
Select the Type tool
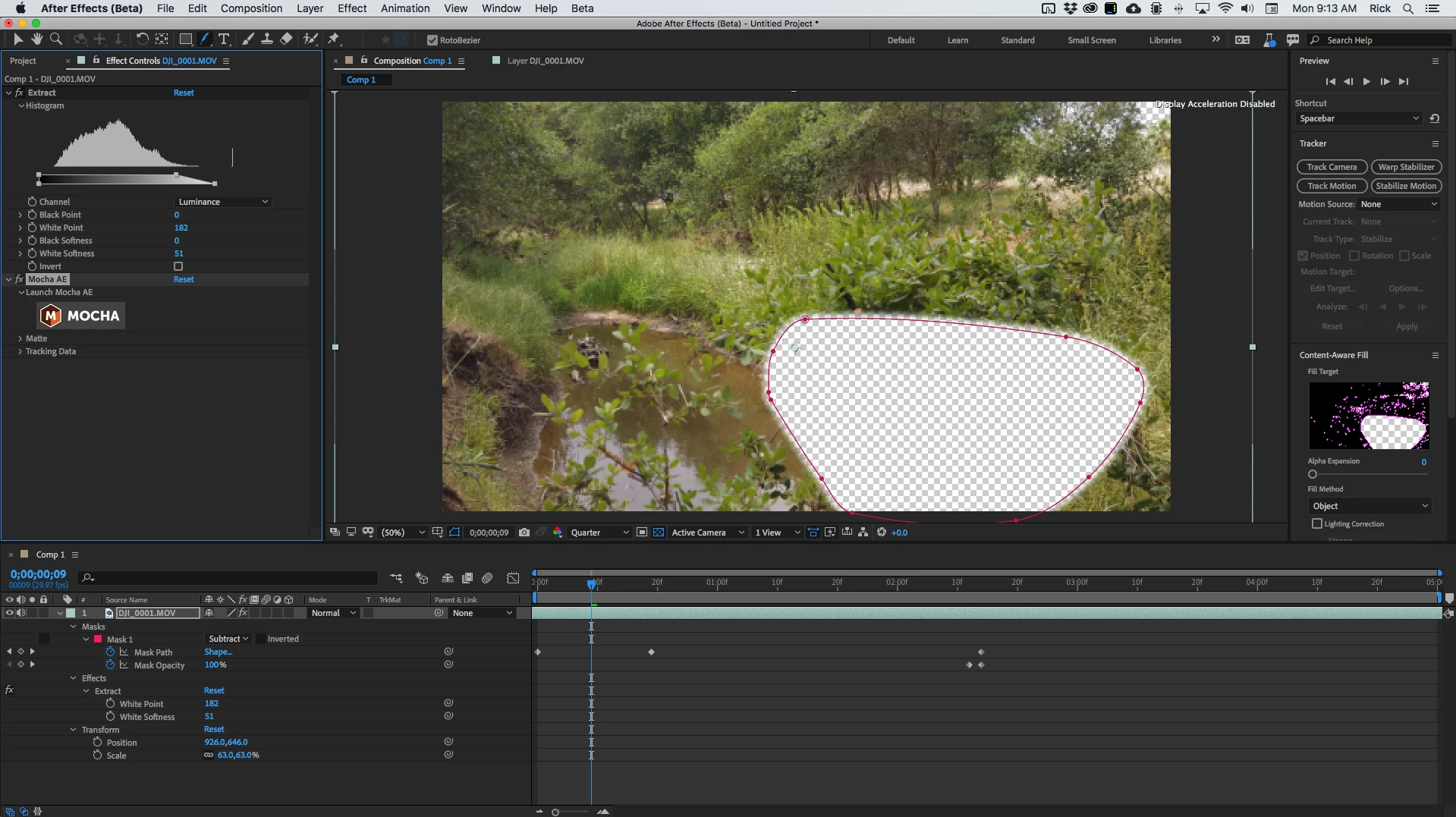(224, 39)
